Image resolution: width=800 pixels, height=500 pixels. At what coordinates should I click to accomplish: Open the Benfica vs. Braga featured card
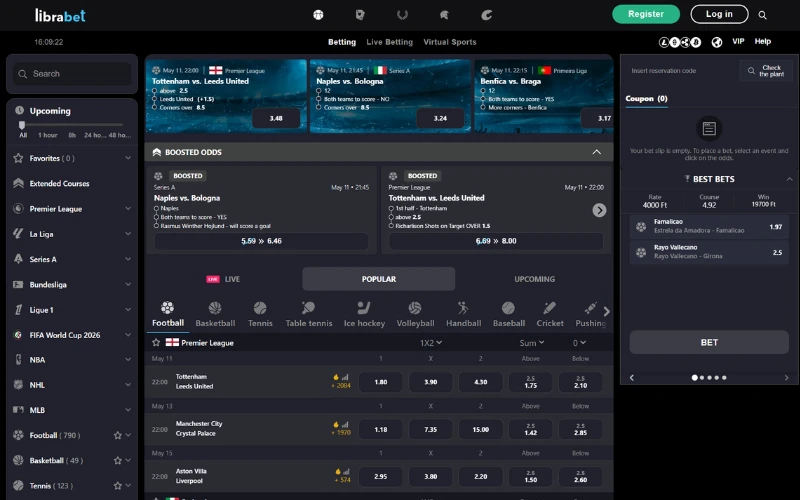tap(543, 96)
